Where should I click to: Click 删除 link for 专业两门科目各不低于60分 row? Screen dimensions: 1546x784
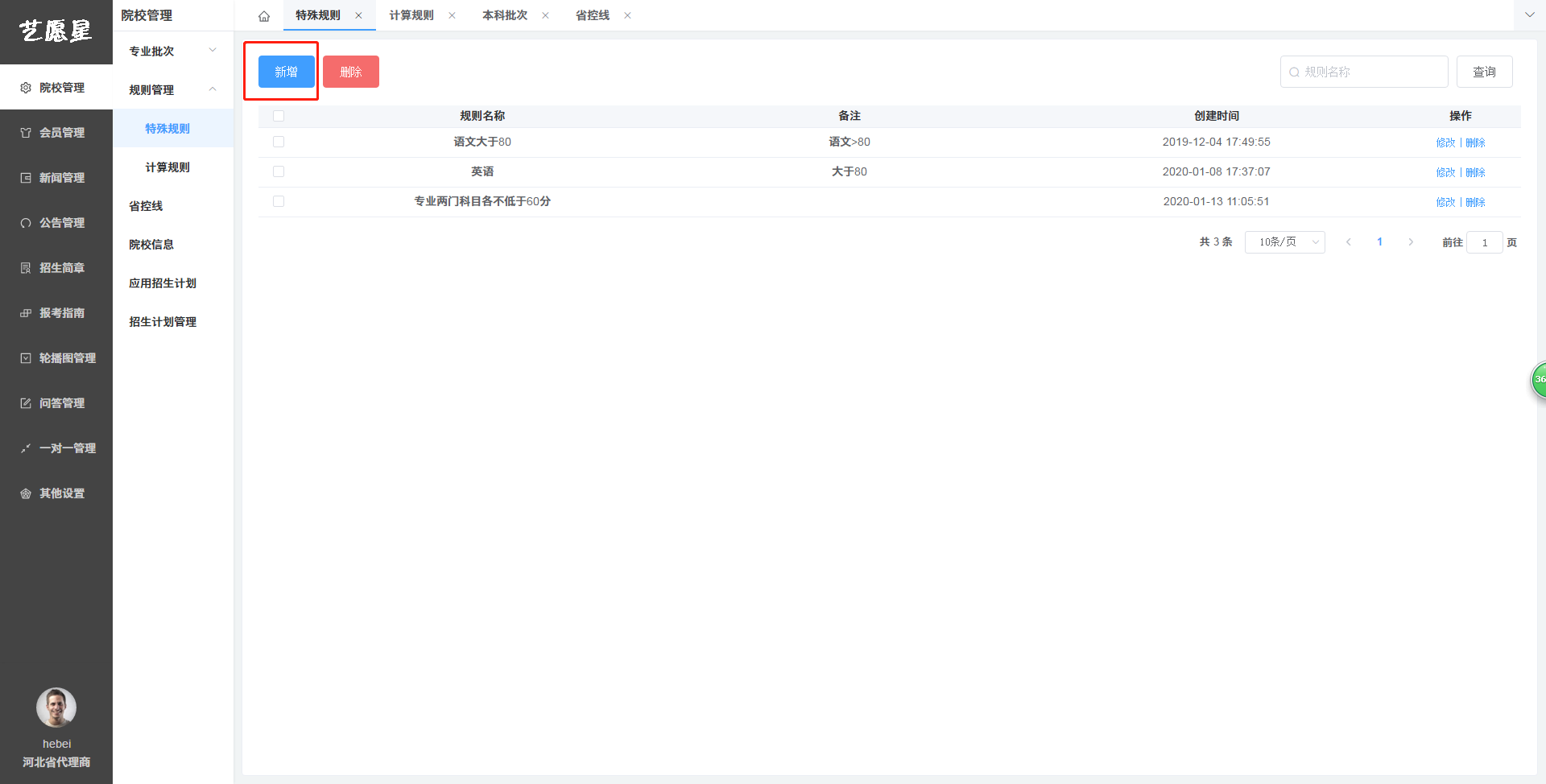point(1475,202)
